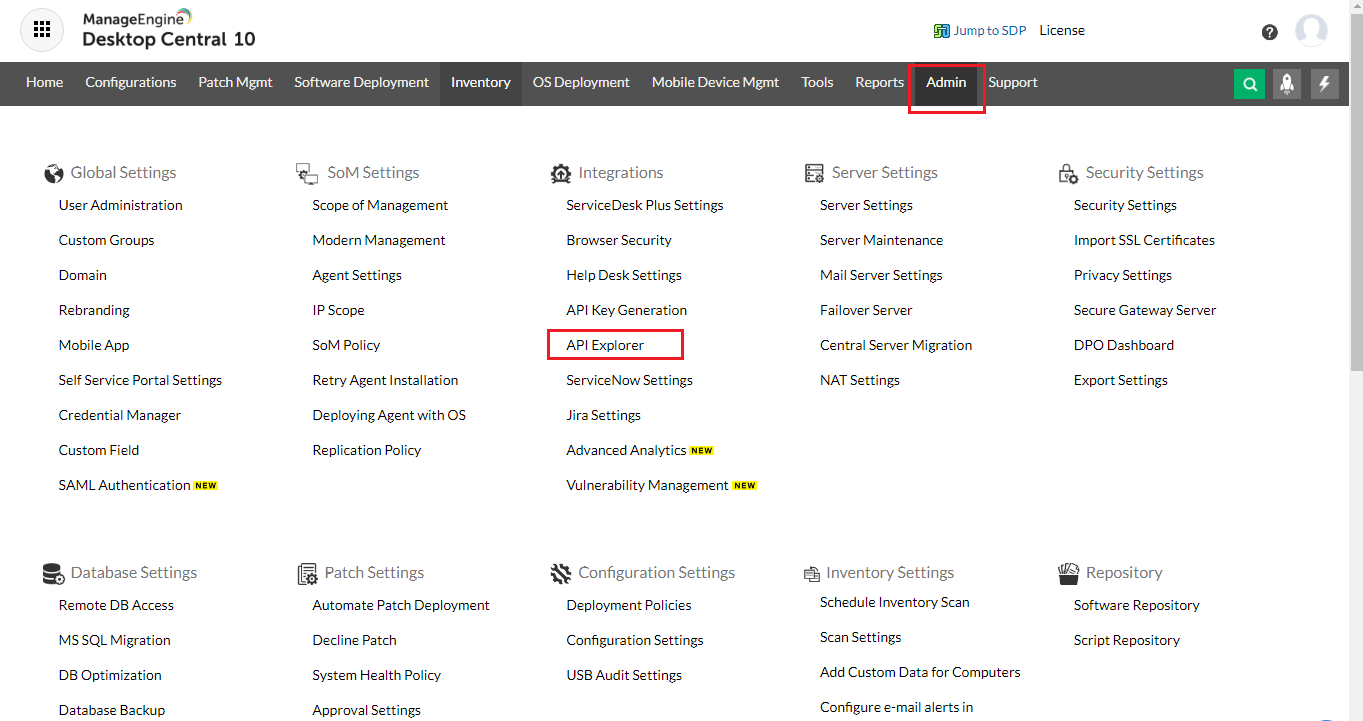Click the green search icon button
The height and width of the screenshot is (721, 1363).
(1249, 84)
